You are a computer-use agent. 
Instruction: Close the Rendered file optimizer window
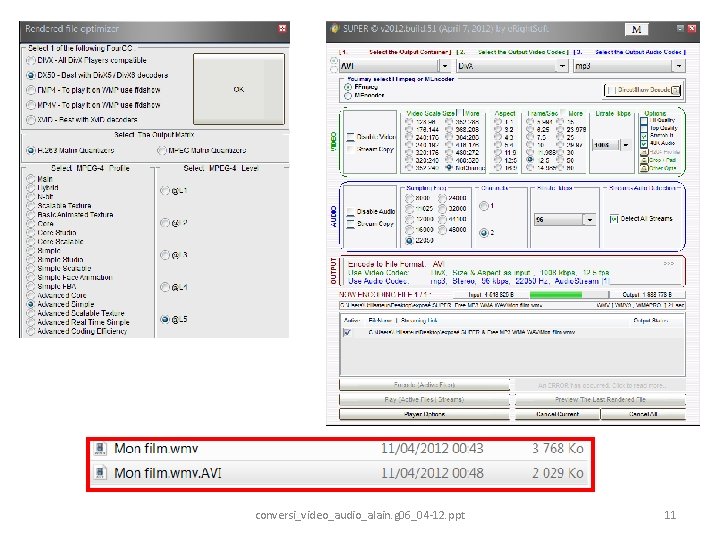[282, 28]
